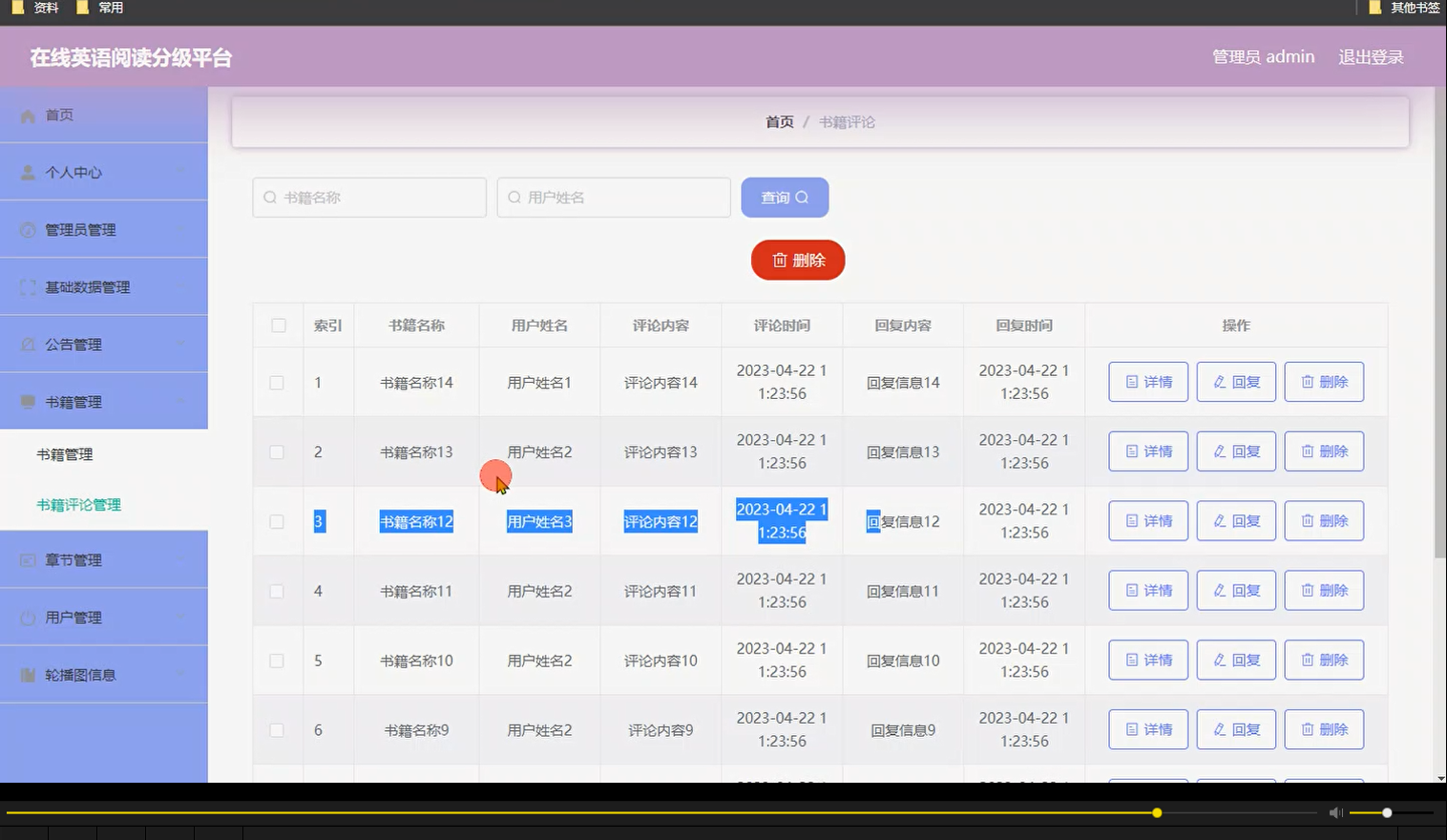Click the 在线英语阅读分级平台 title
1447x840 pixels.
point(131,57)
